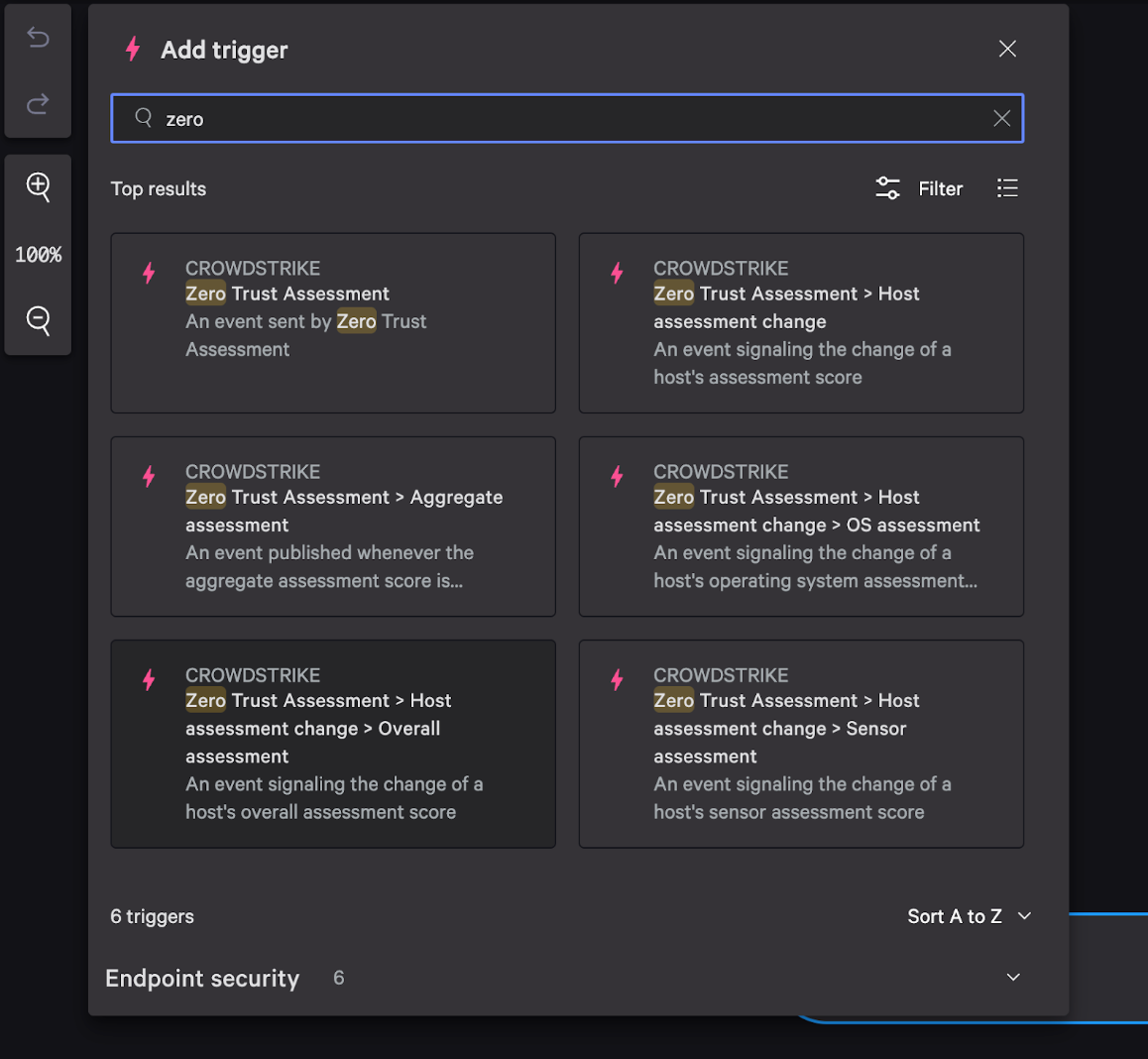Click into the search field containing zero
Screen dimensions: 1148x1059
[565, 119]
